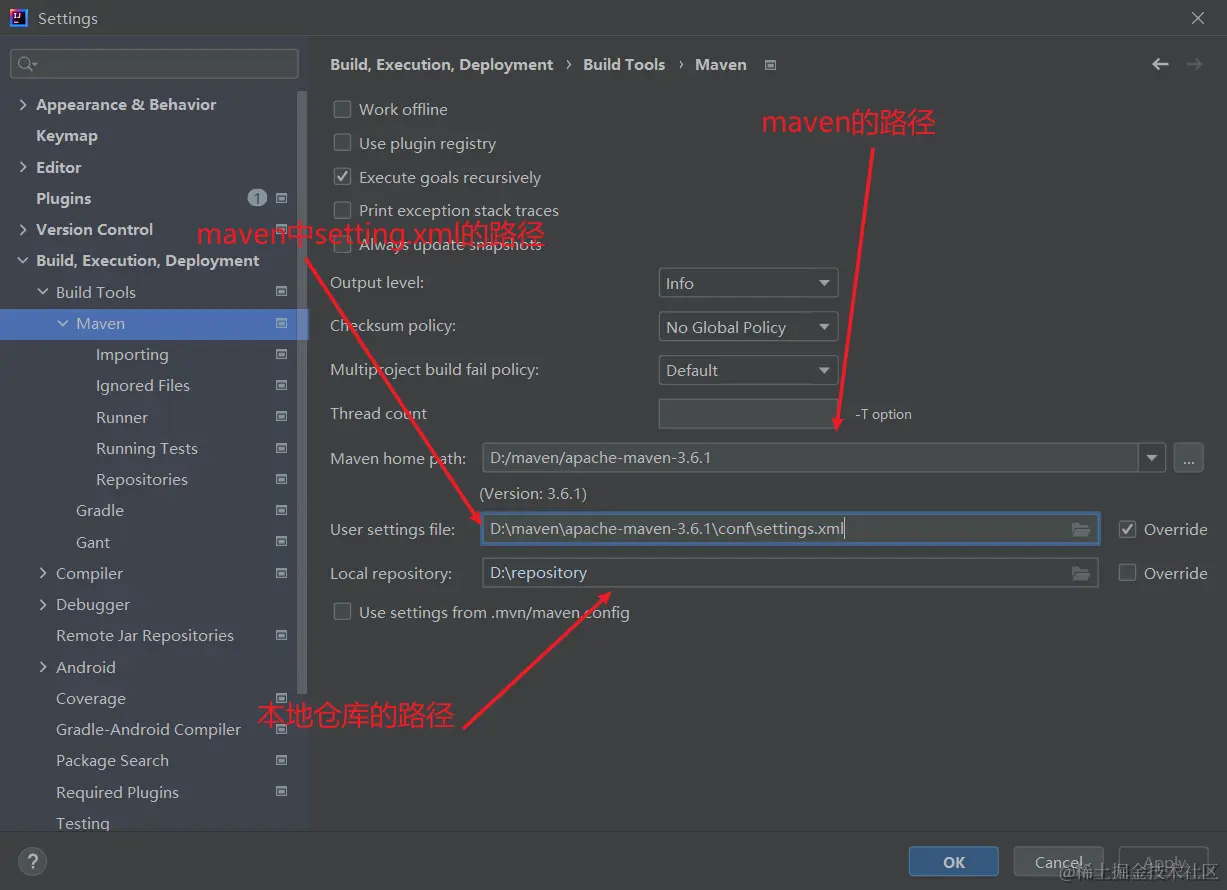The width and height of the screenshot is (1227, 890).
Task: Select Keymap in the settings tree
Action: pyautogui.click(x=67, y=135)
